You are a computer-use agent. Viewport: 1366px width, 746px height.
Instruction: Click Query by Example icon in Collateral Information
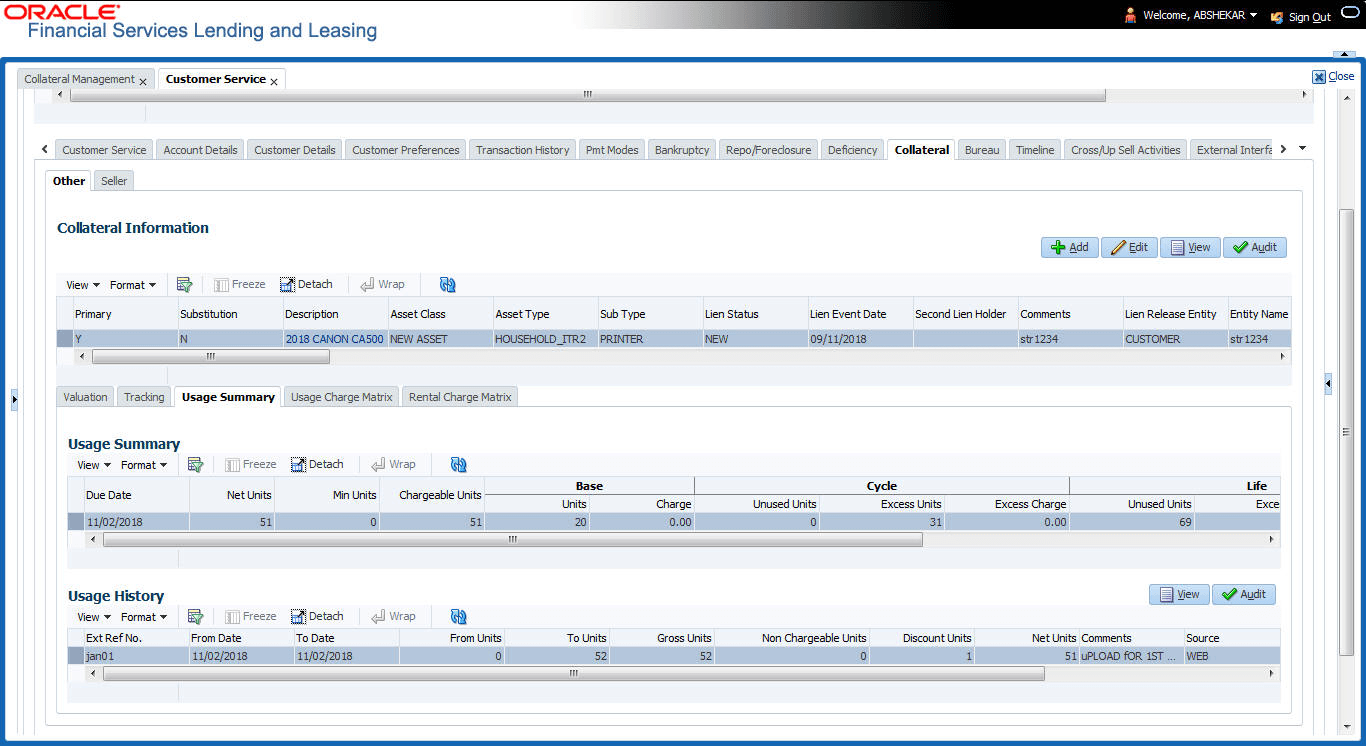click(184, 285)
